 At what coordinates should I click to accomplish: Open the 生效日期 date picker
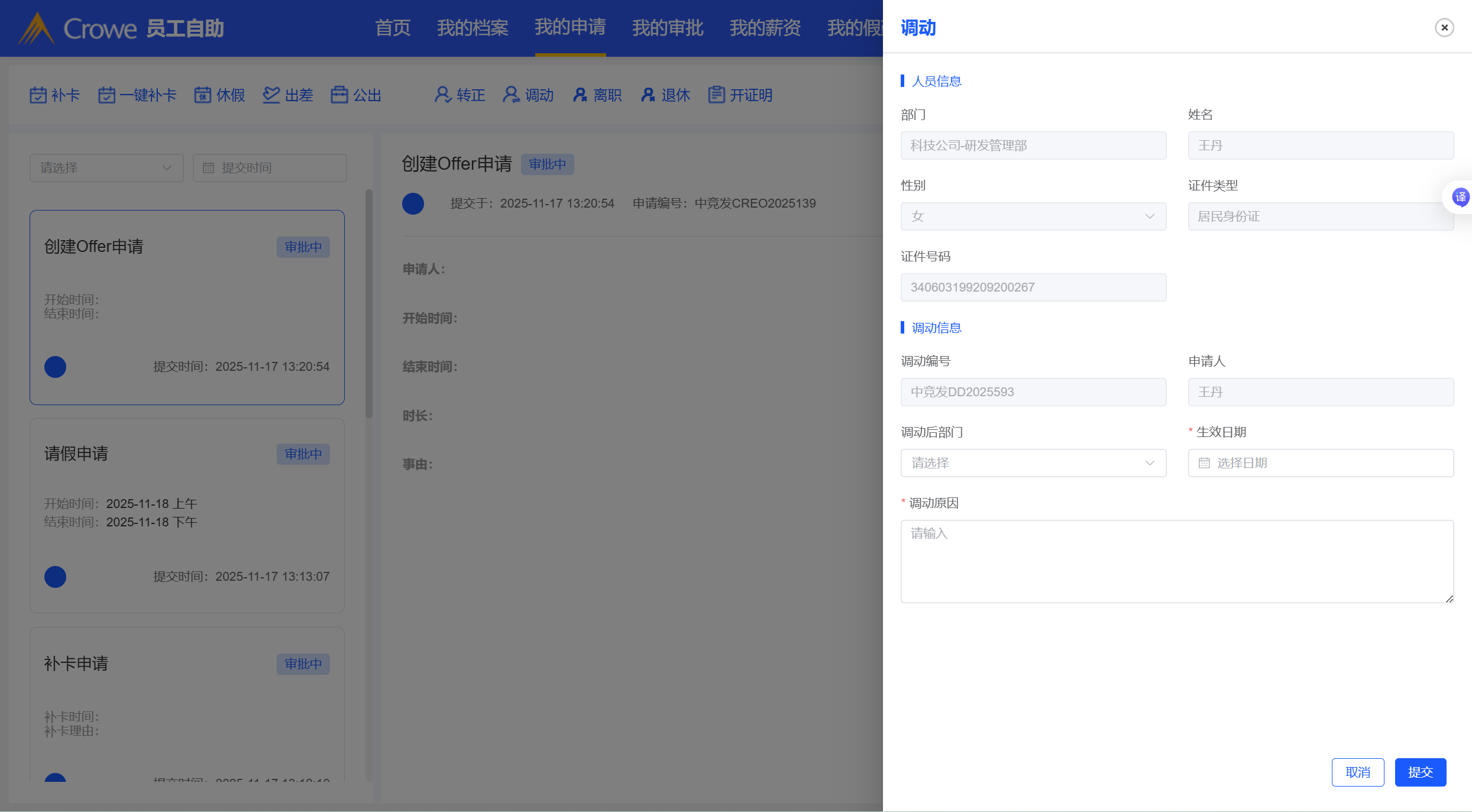(x=1320, y=463)
